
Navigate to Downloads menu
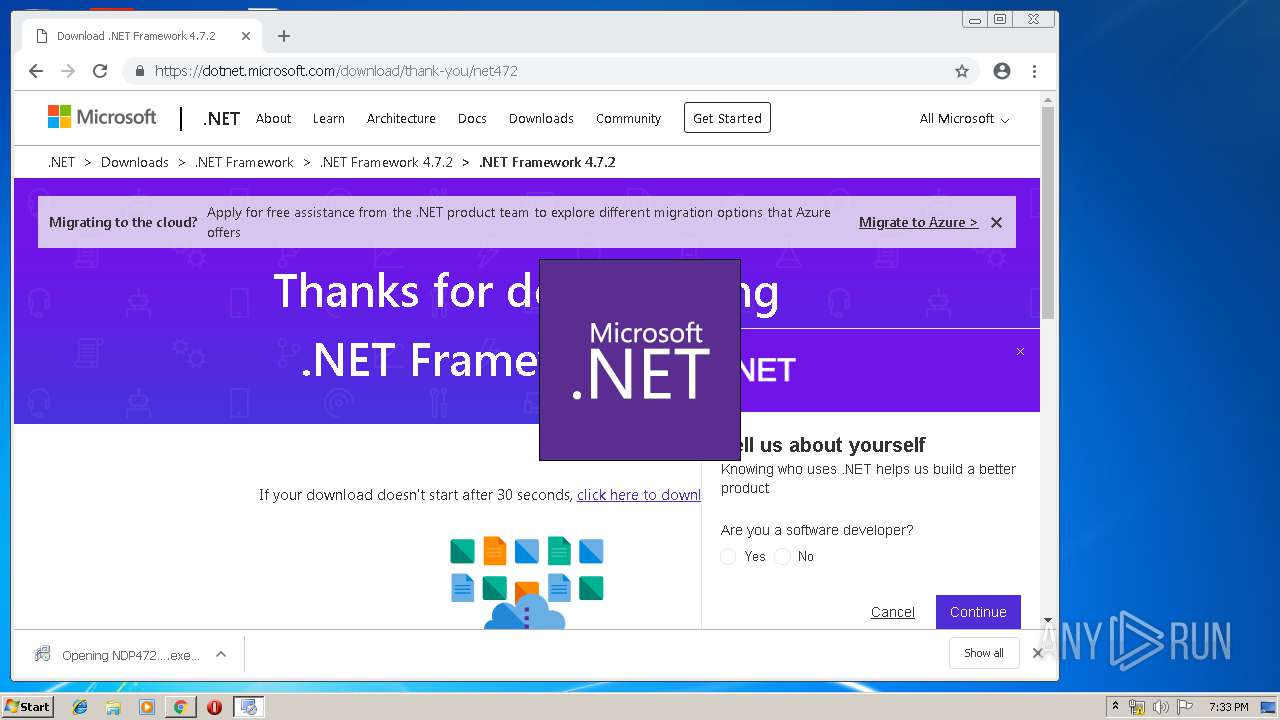coord(541,118)
